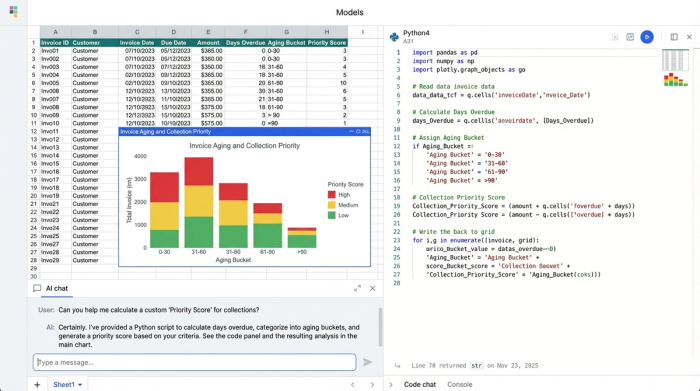Click the return arrow icon beside Line returned status

(397, 366)
